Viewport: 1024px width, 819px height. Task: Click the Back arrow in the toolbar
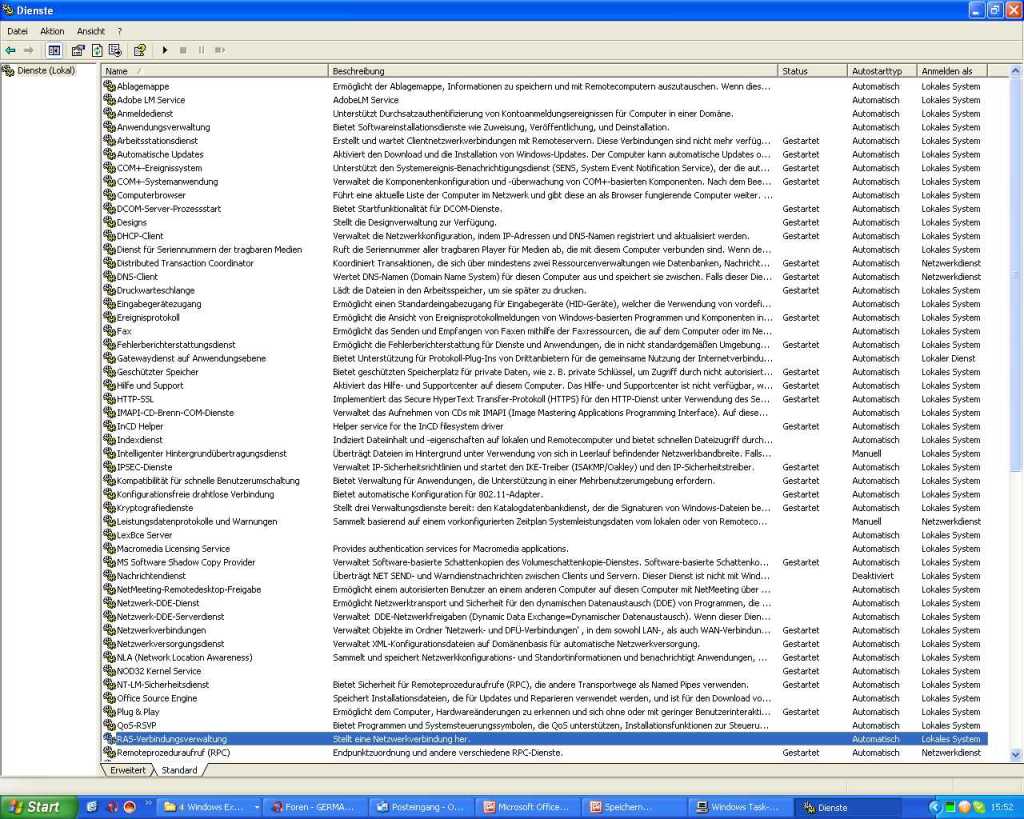tap(10, 50)
